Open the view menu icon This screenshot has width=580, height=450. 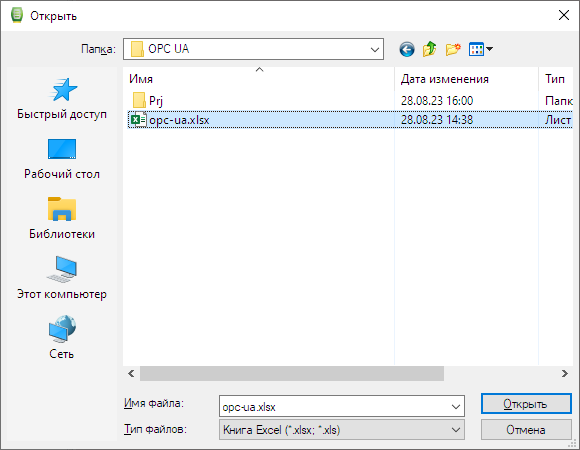tap(480, 49)
